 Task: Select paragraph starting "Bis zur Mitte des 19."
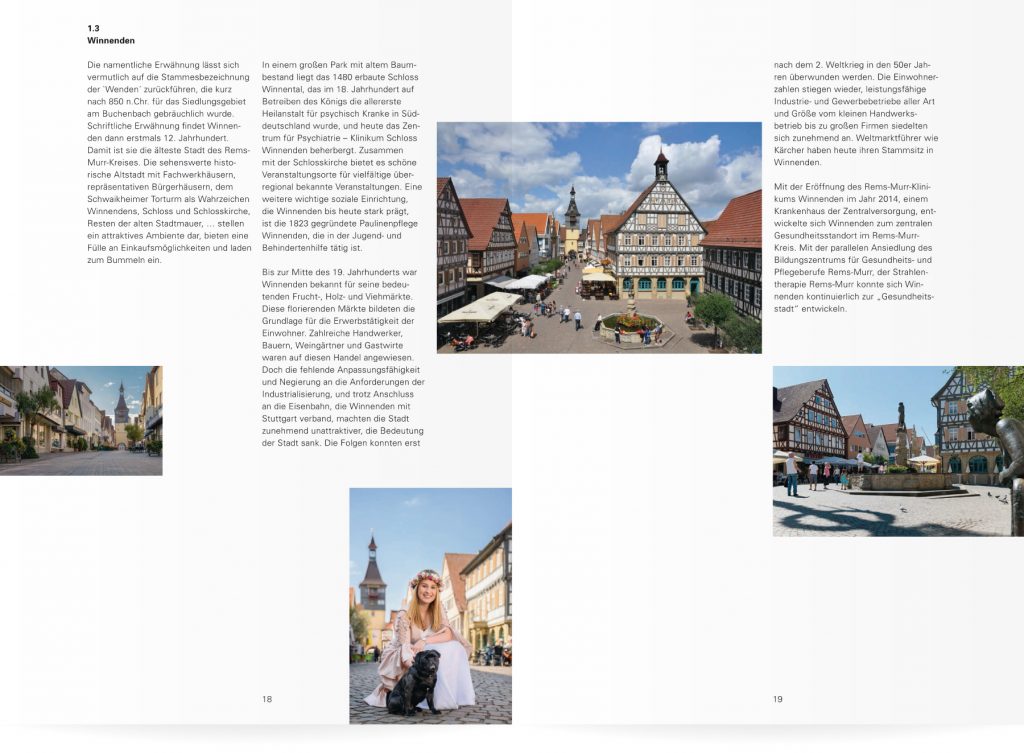tap(341, 358)
